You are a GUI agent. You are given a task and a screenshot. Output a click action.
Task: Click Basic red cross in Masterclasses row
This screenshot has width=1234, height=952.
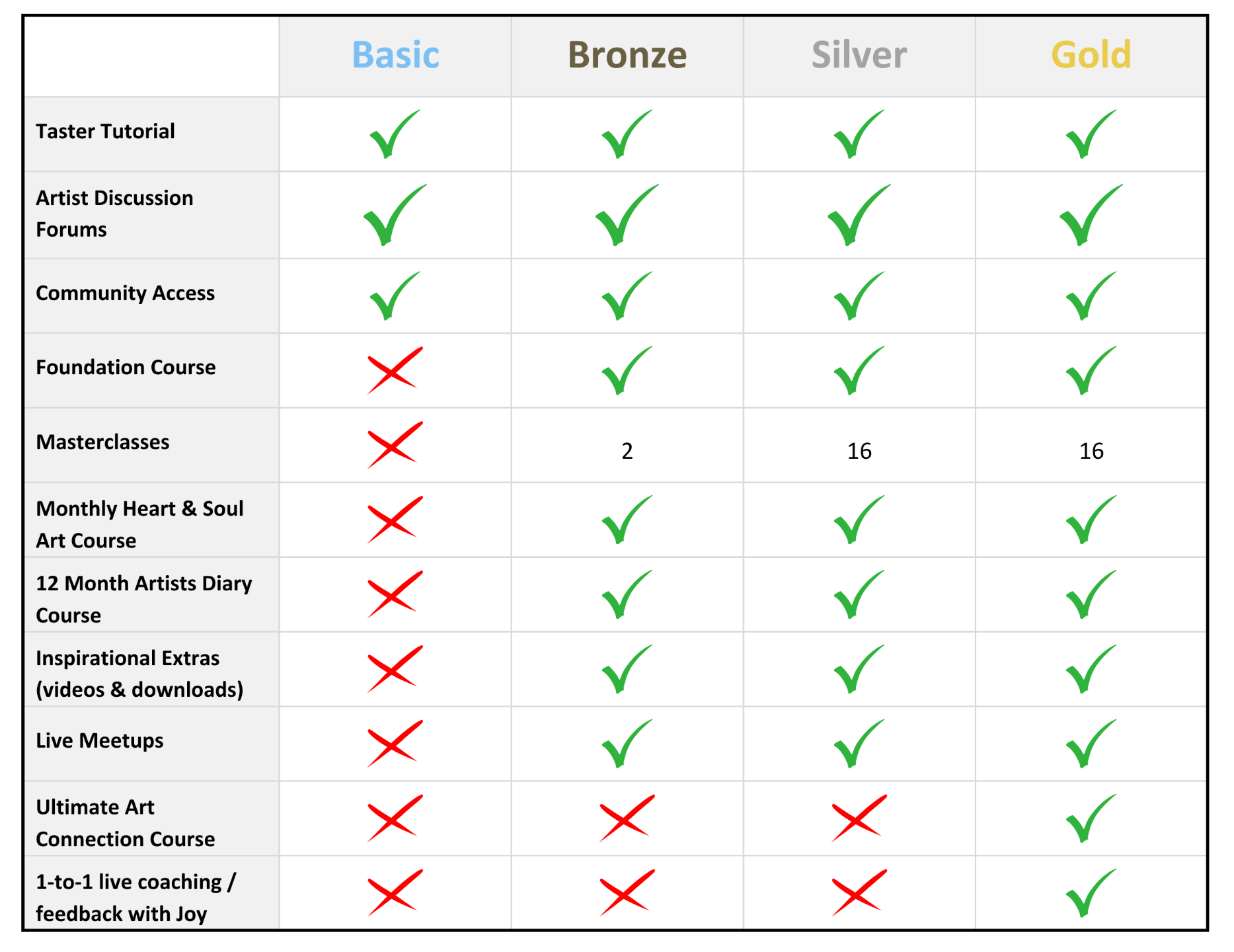pyautogui.click(x=395, y=445)
